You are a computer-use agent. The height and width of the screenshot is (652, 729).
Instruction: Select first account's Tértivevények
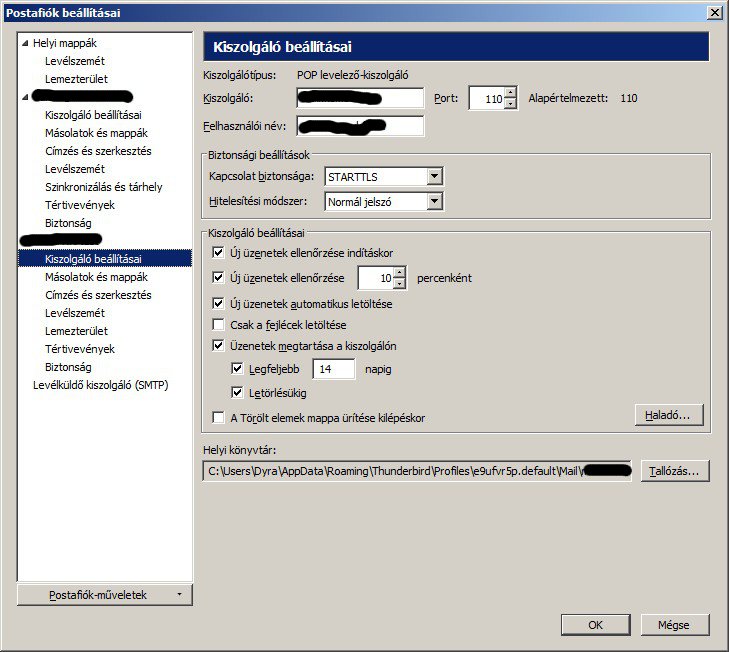click(80, 205)
